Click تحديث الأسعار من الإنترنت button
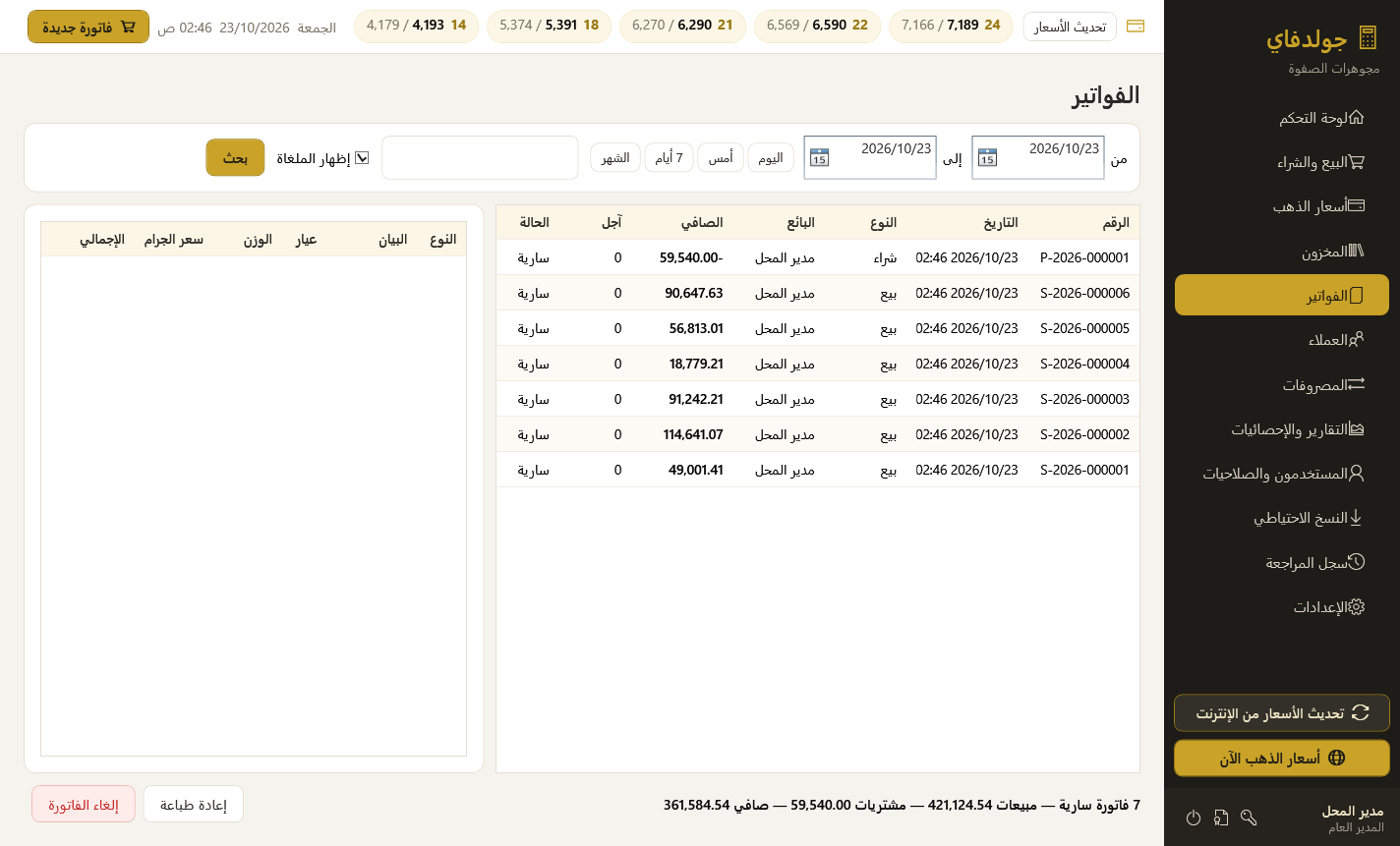The image size is (1400, 846). (x=1282, y=713)
